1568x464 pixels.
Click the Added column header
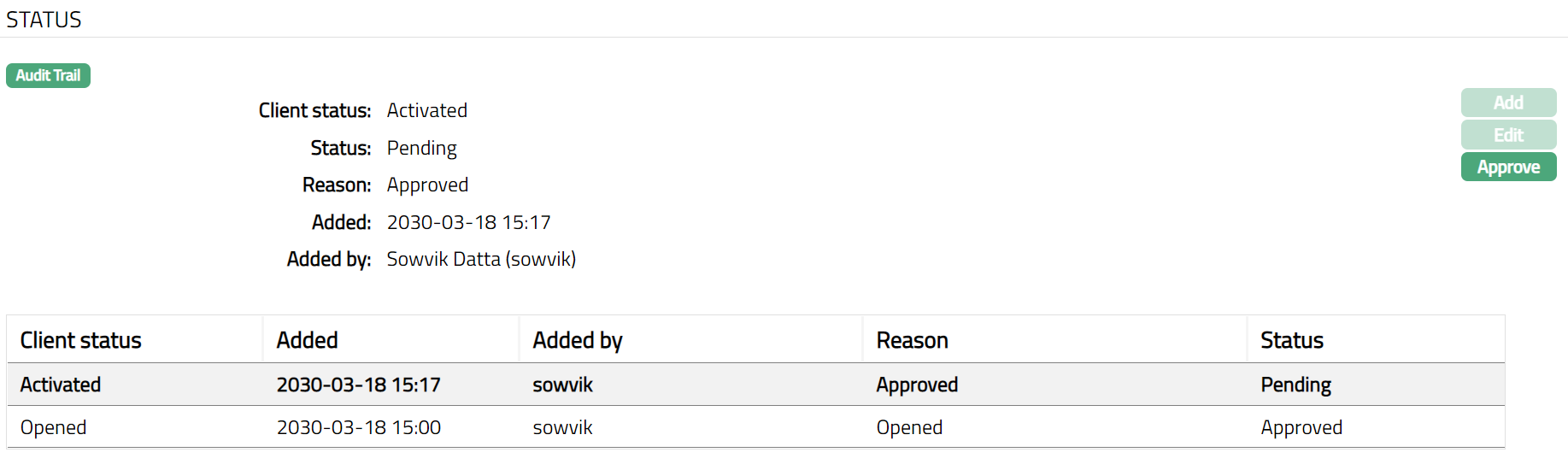tap(308, 340)
